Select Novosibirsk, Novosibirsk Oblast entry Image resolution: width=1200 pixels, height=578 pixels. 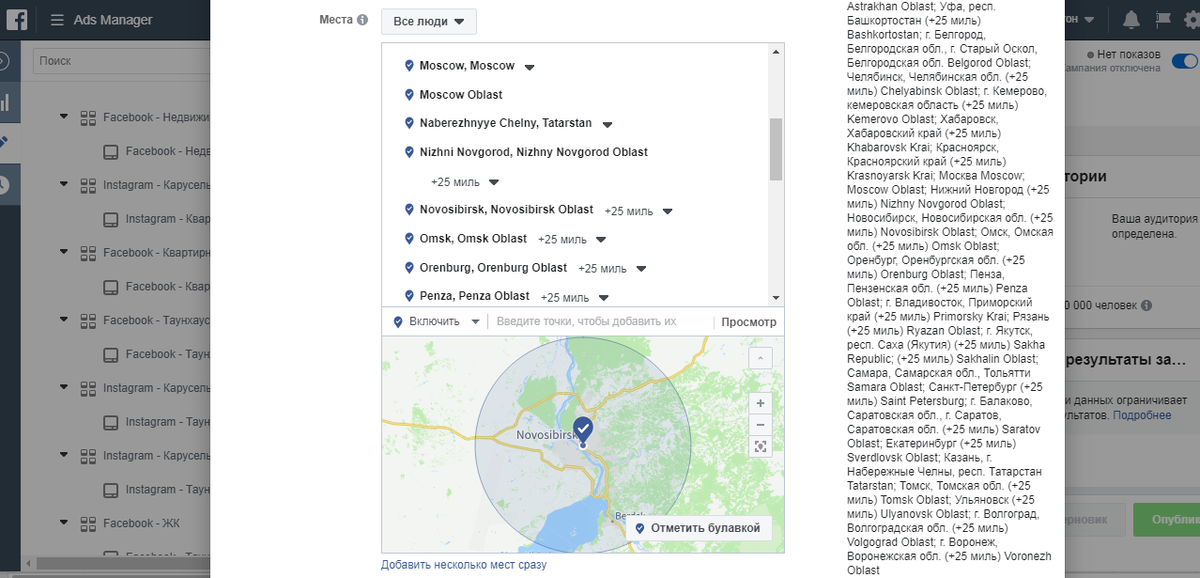(506, 210)
